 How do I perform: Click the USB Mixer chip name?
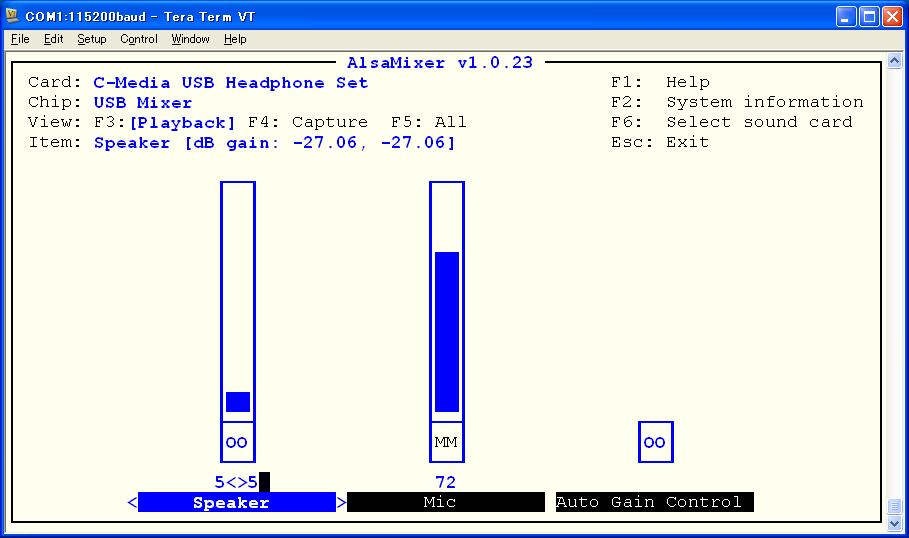point(143,103)
